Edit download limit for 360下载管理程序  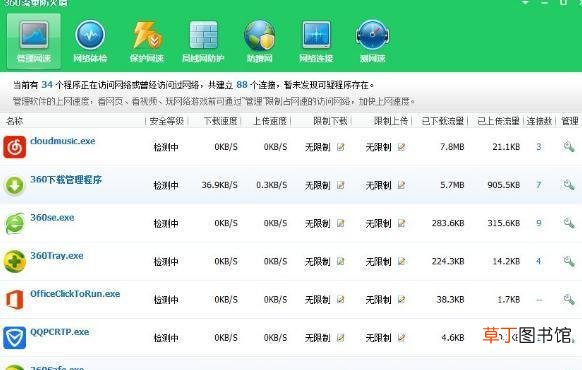click(340, 185)
